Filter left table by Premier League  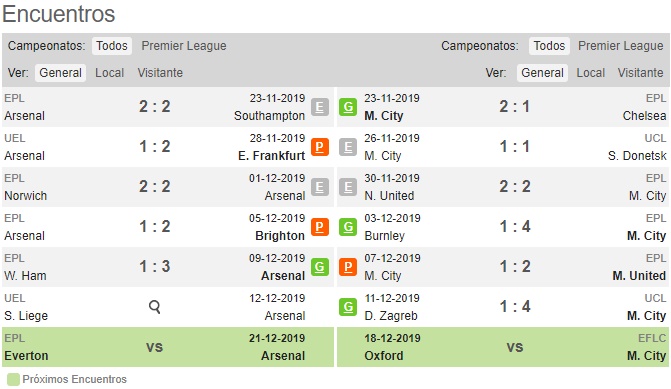click(x=184, y=46)
